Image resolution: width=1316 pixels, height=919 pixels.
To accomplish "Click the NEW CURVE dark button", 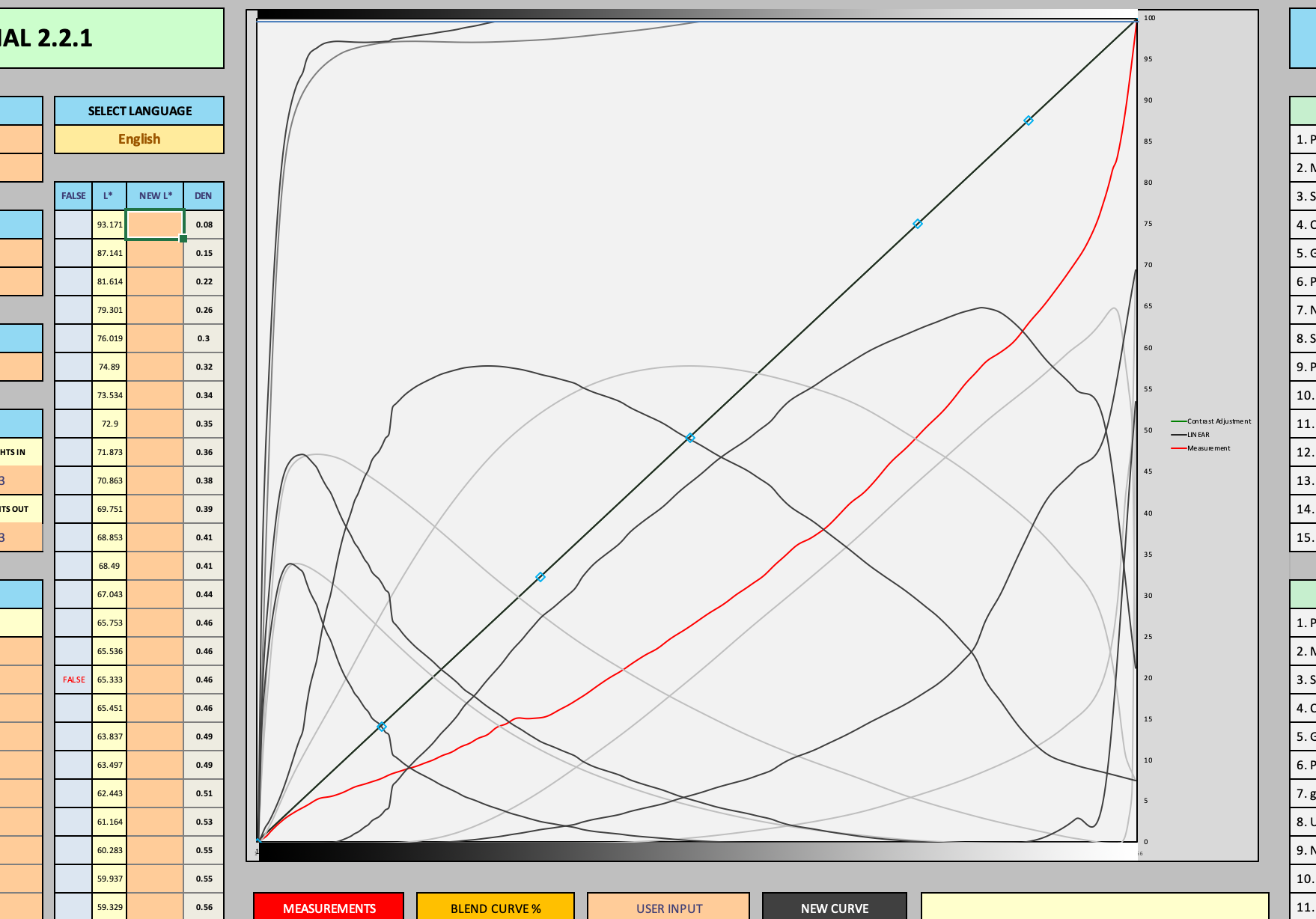I will click(x=834, y=908).
